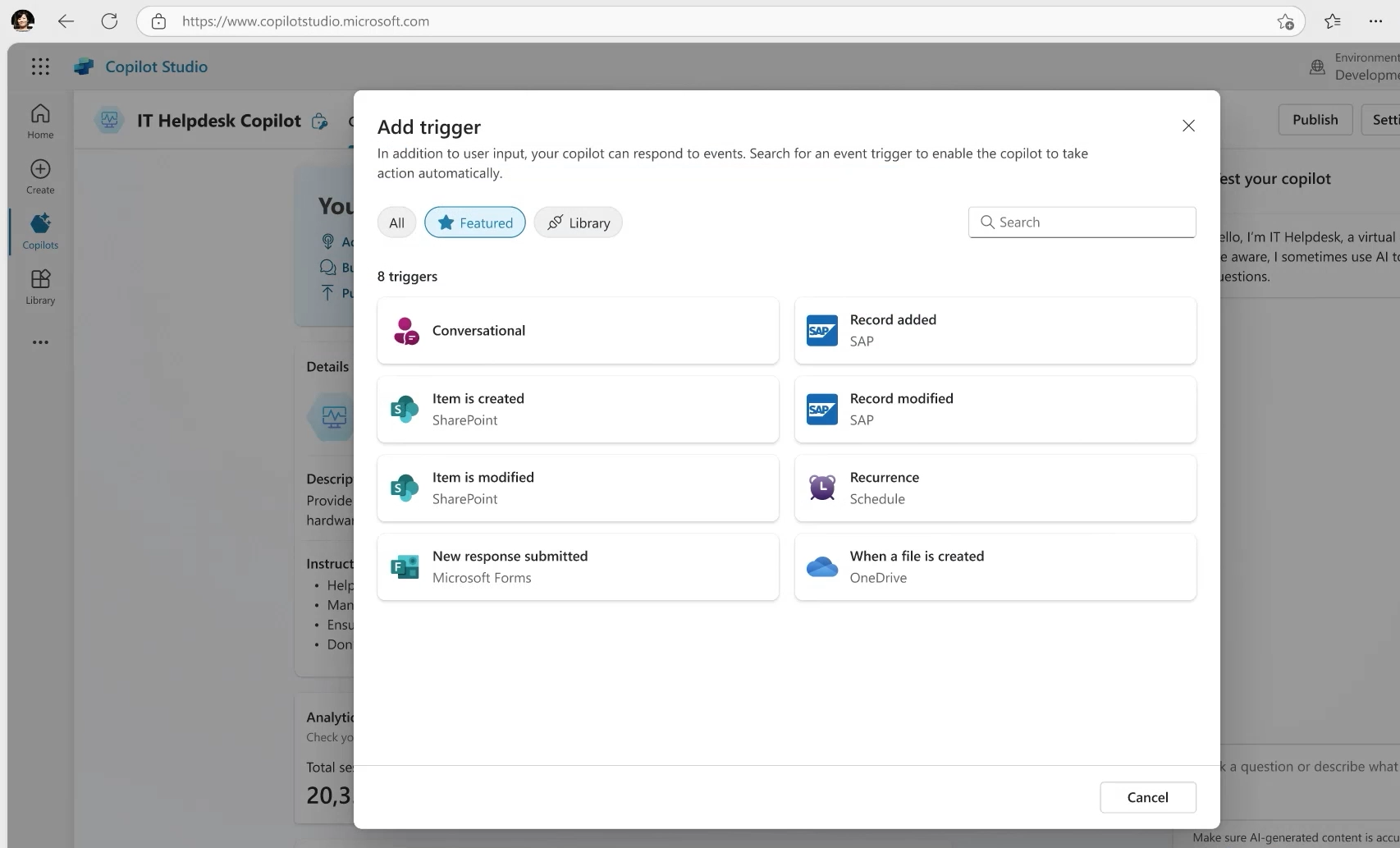Screen dimensions: 1400x848
Task: Open the app launcher waffle icon
Action: pos(40,66)
